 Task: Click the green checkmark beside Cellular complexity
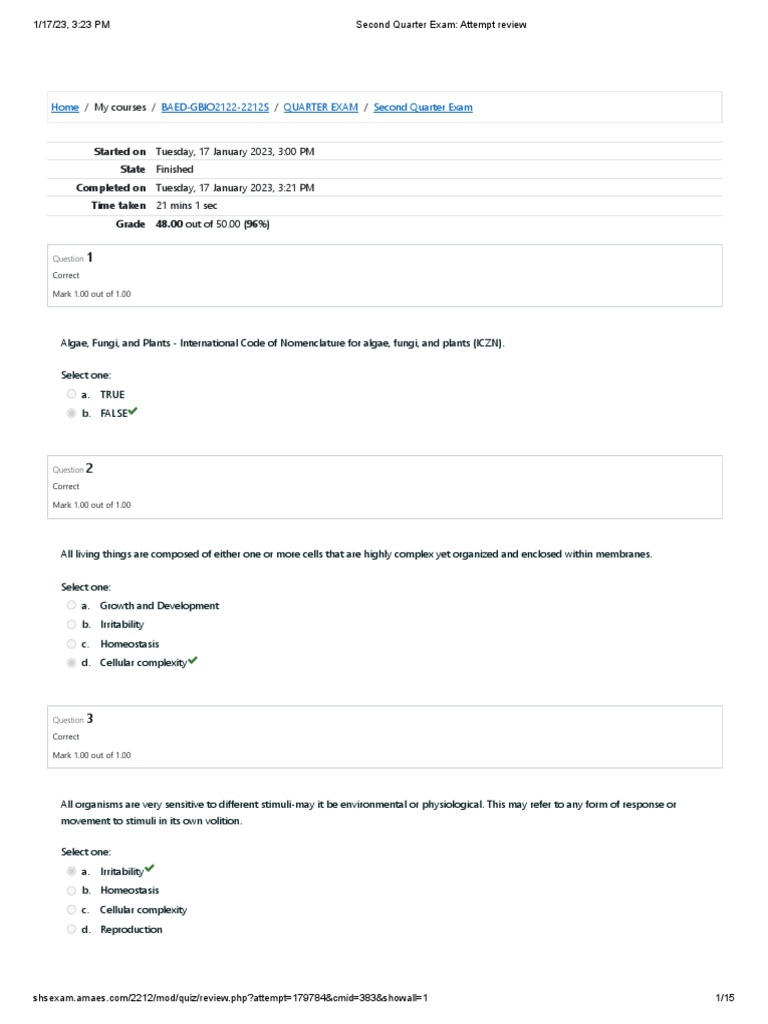click(x=192, y=661)
